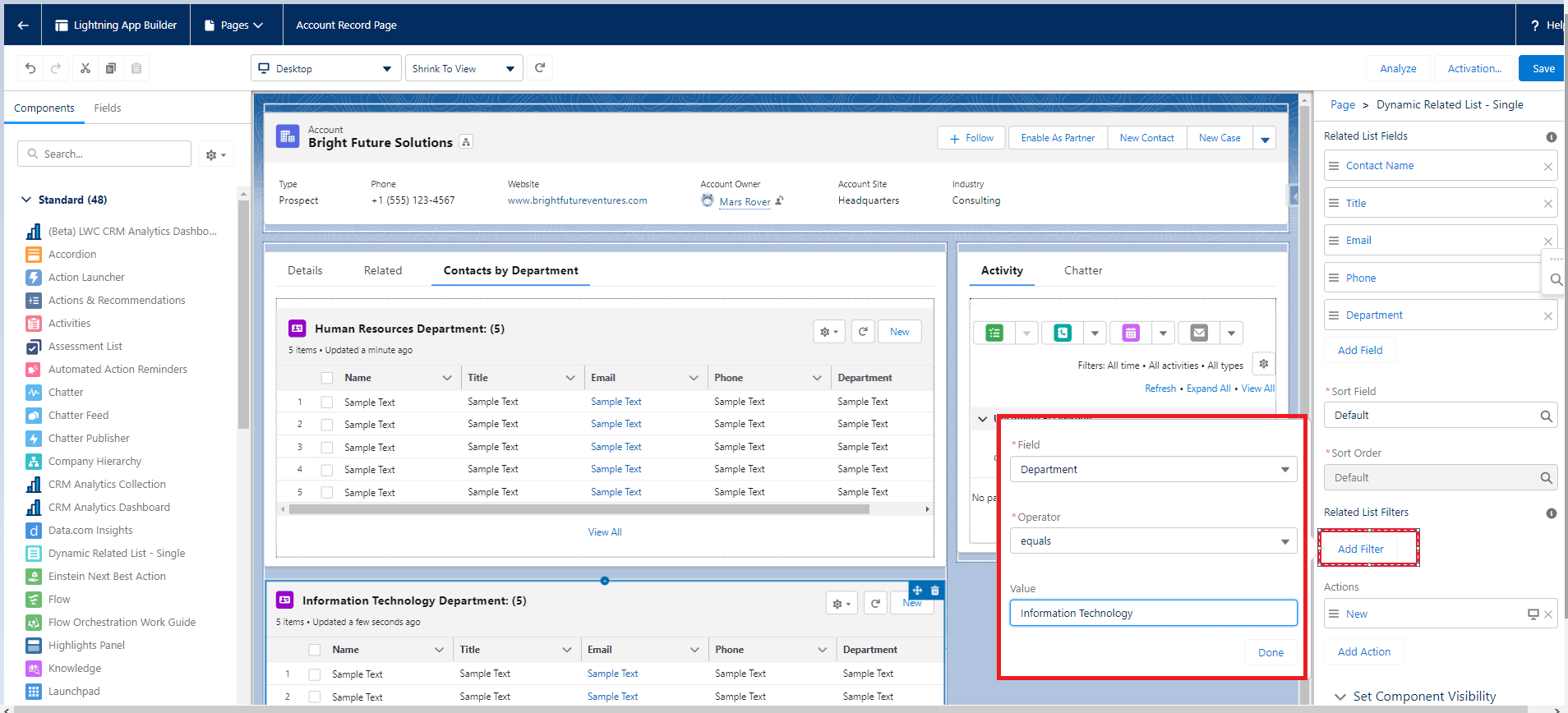
Task: Click info icon beside Related List Fields
Action: tap(1551, 137)
